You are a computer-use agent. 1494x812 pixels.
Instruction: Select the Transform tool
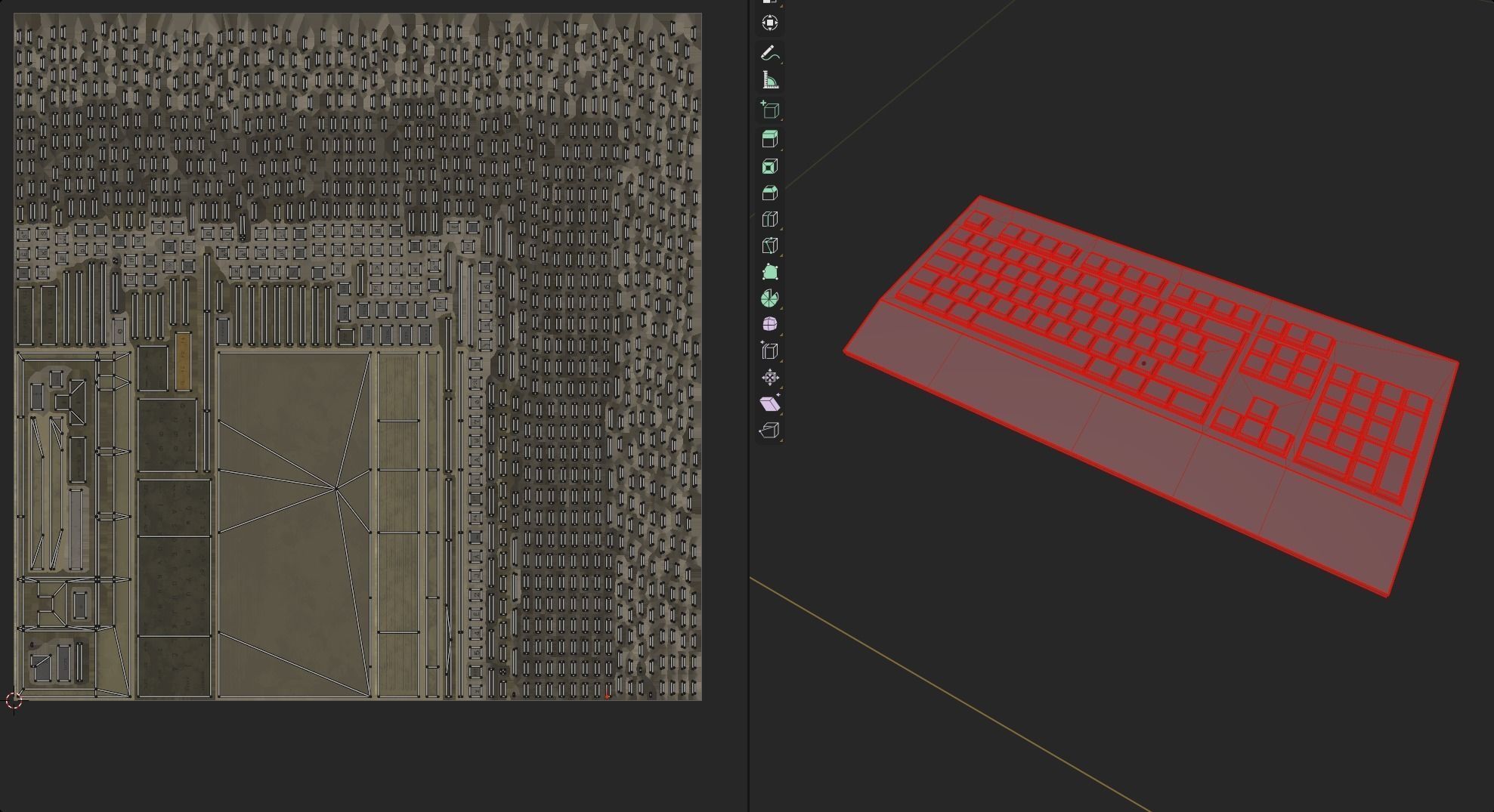(769, 23)
